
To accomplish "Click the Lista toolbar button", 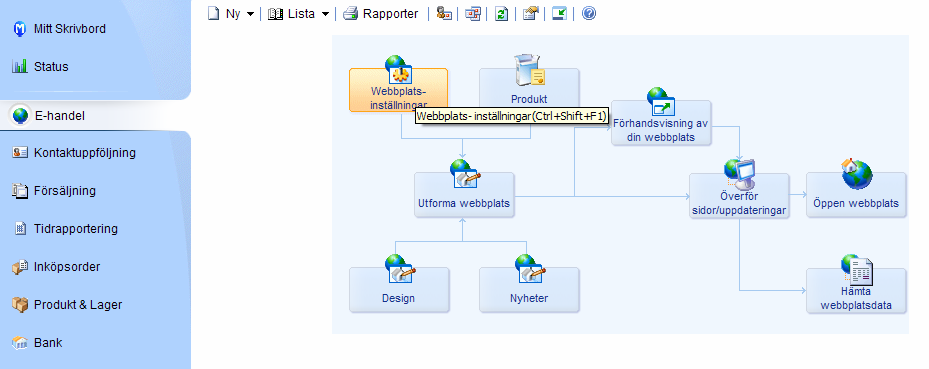I will (x=291, y=14).
